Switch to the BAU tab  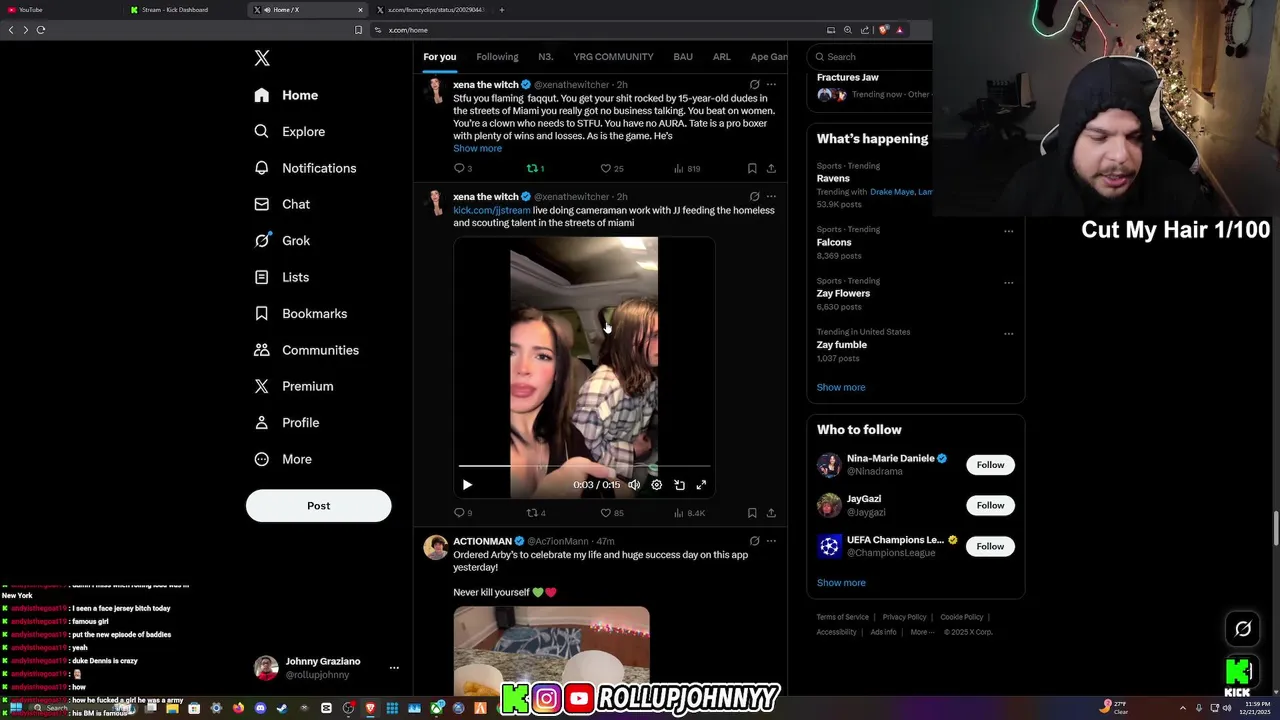pyautogui.click(x=683, y=57)
